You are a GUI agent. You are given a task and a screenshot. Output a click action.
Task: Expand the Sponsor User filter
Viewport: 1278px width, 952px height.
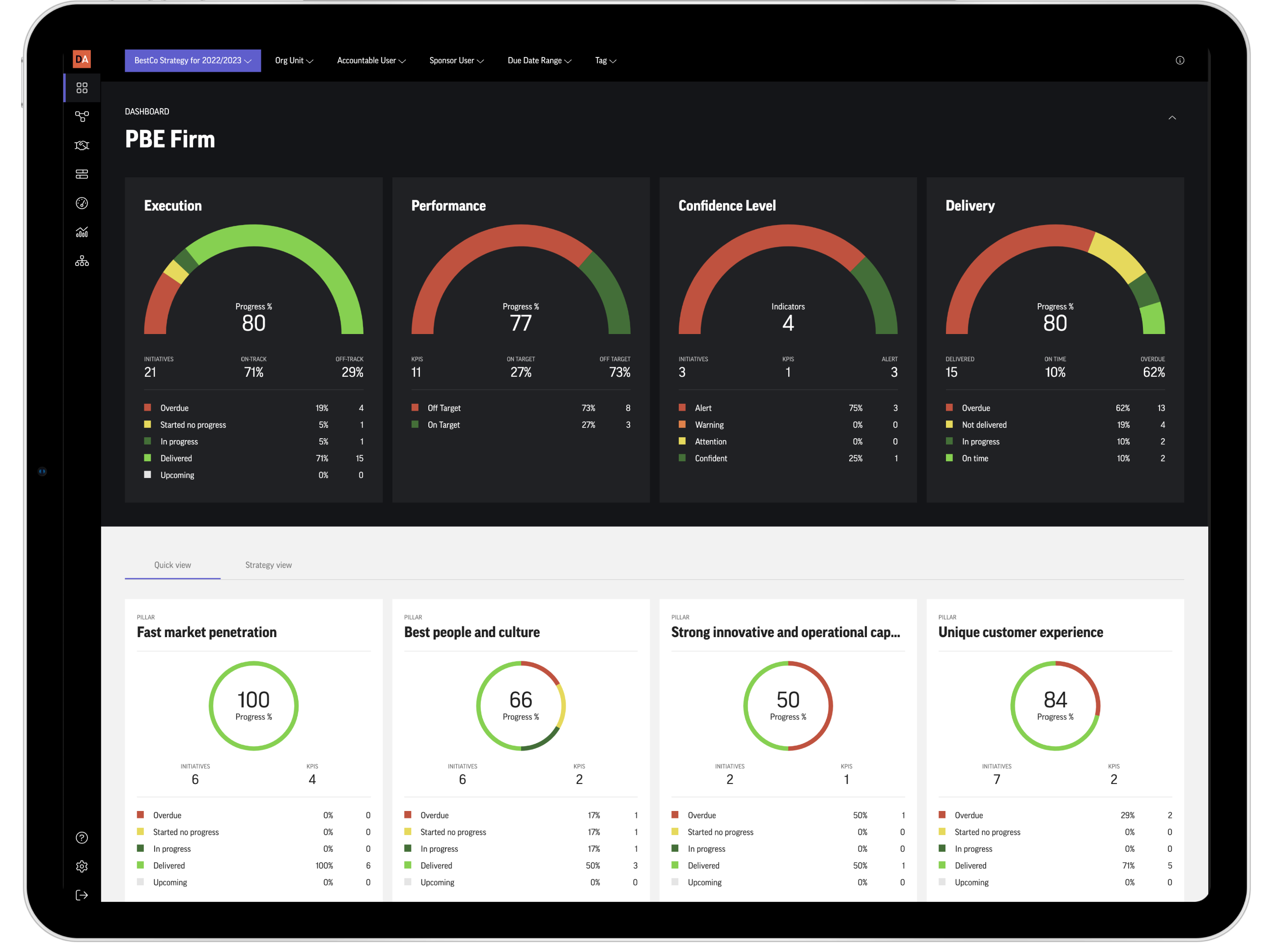coord(456,60)
